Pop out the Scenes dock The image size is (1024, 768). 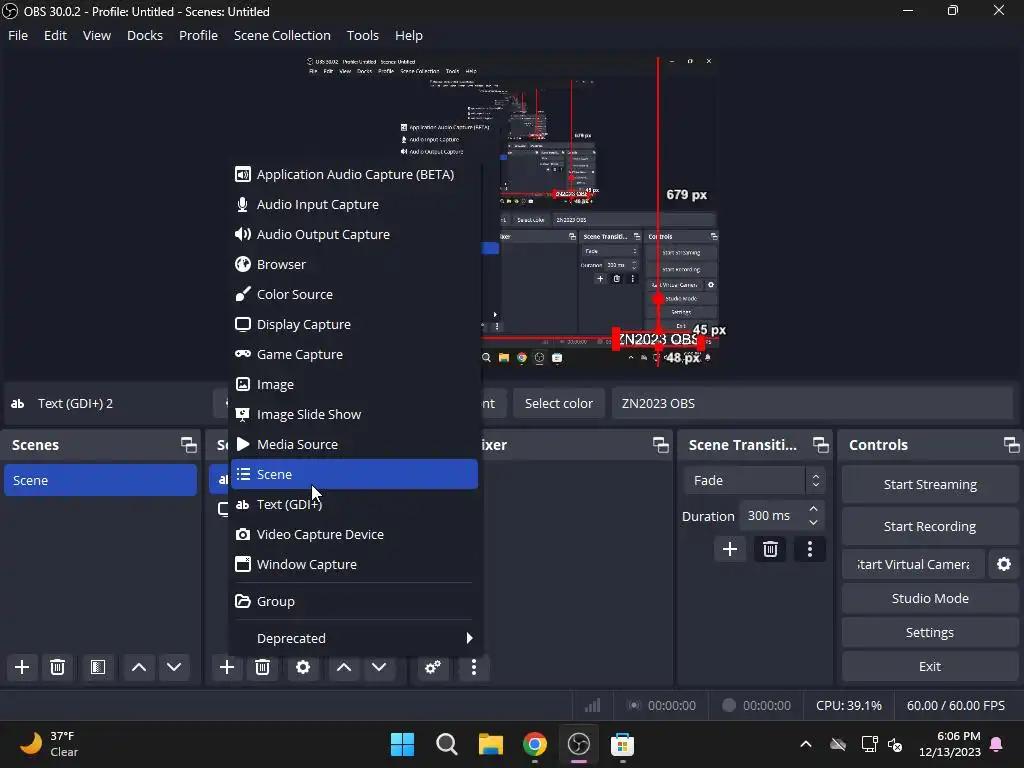click(x=189, y=445)
